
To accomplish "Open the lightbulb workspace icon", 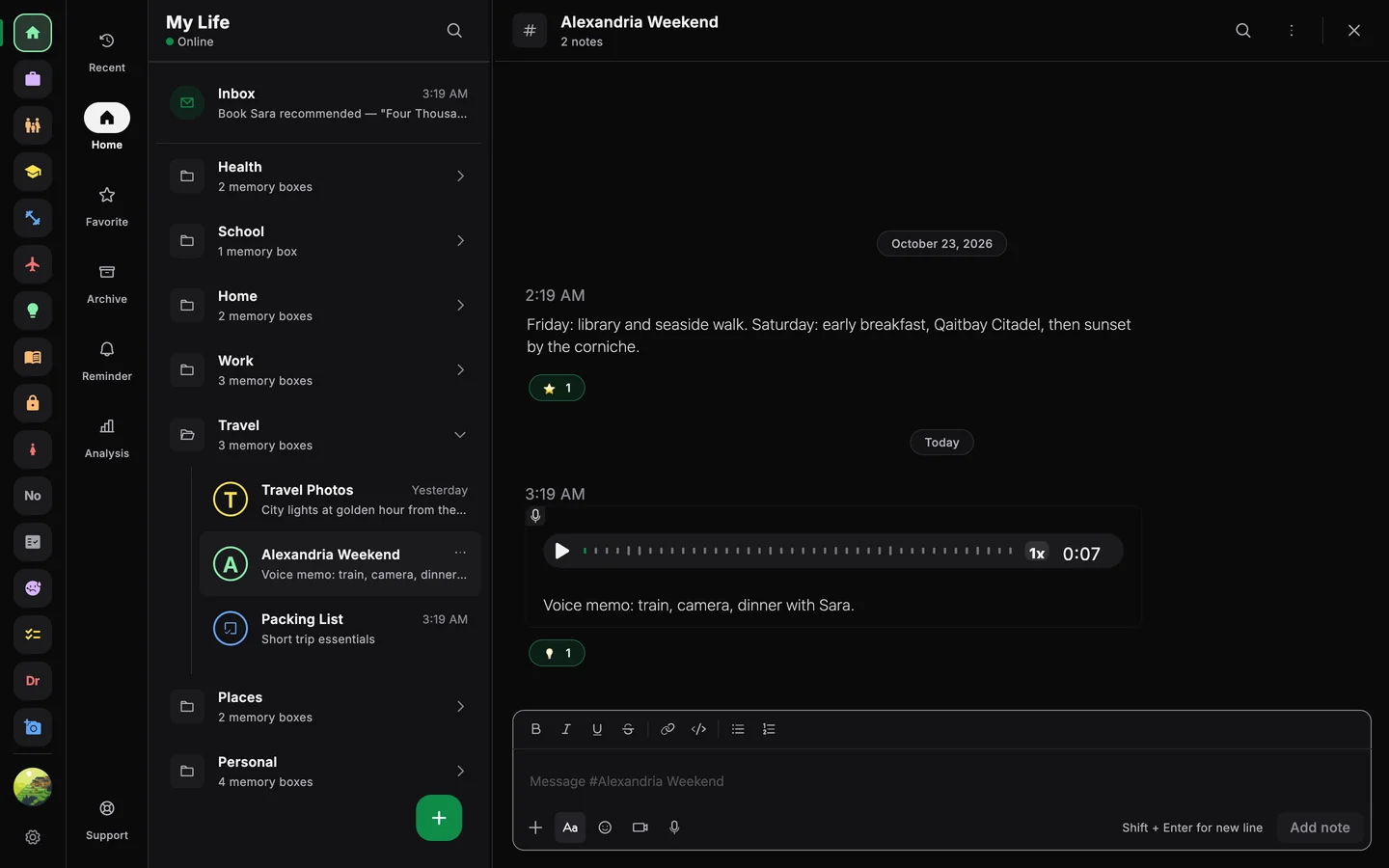I will (33, 311).
